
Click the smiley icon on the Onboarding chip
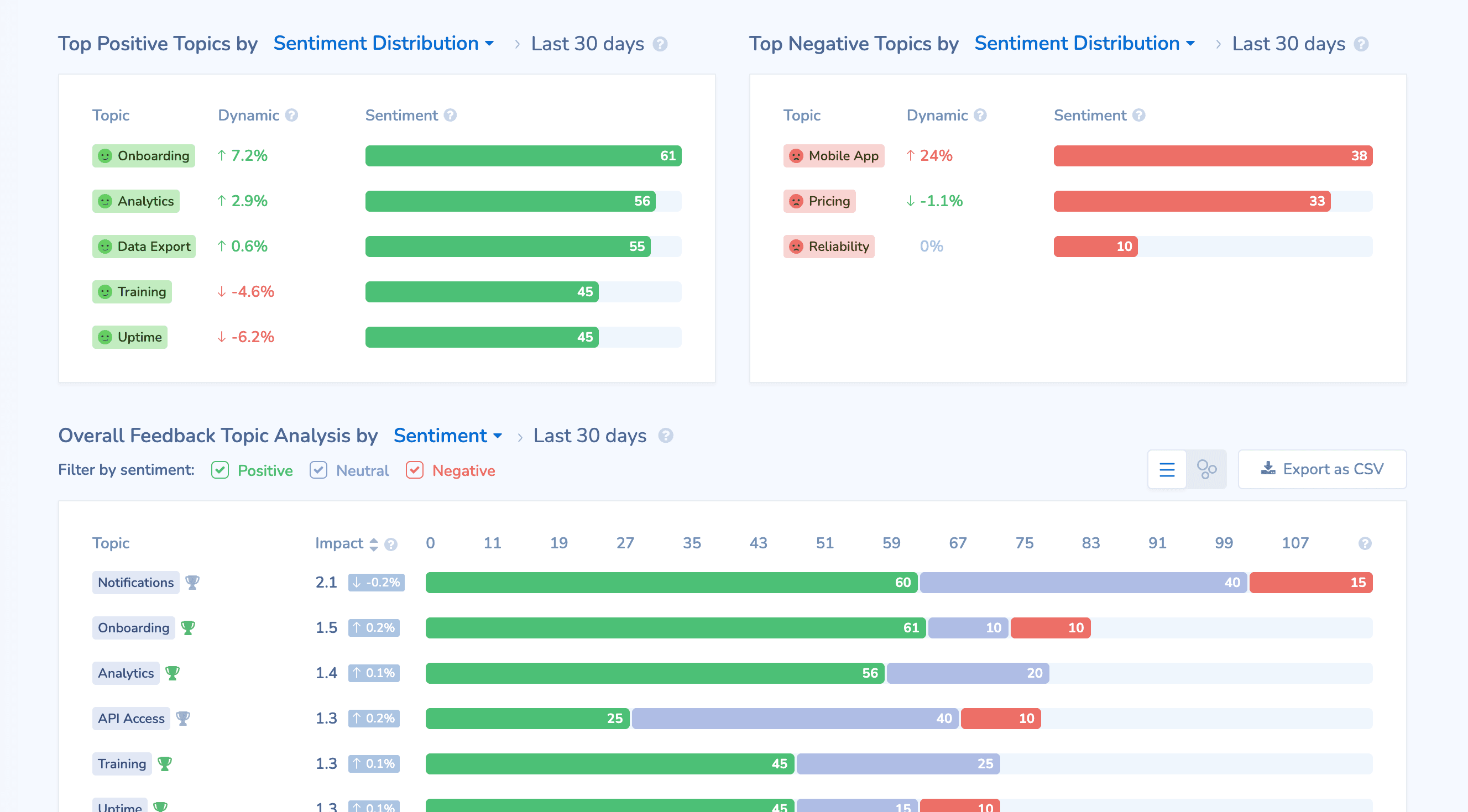[x=105, y=155]
